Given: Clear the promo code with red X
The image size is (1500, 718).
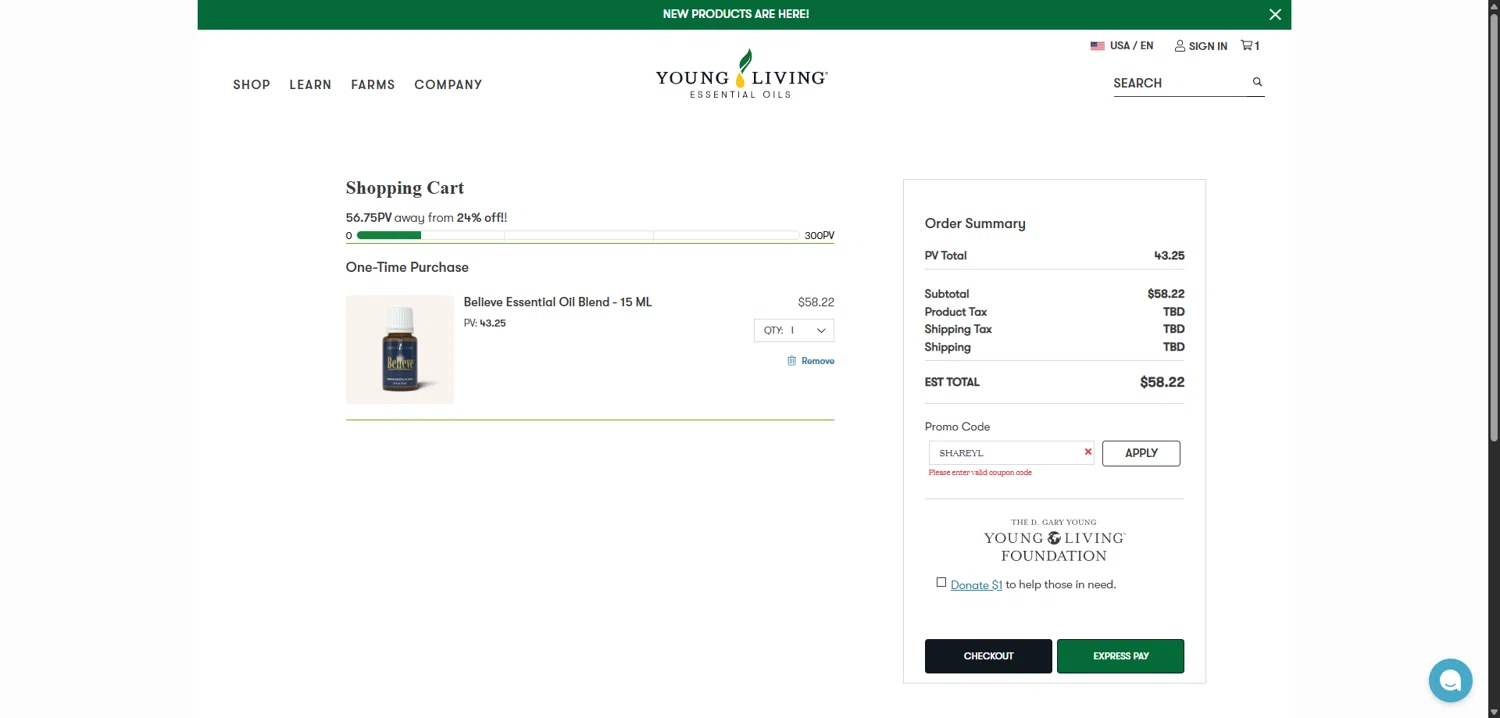Looking at the screenshot, I should tap(1088, 452).
